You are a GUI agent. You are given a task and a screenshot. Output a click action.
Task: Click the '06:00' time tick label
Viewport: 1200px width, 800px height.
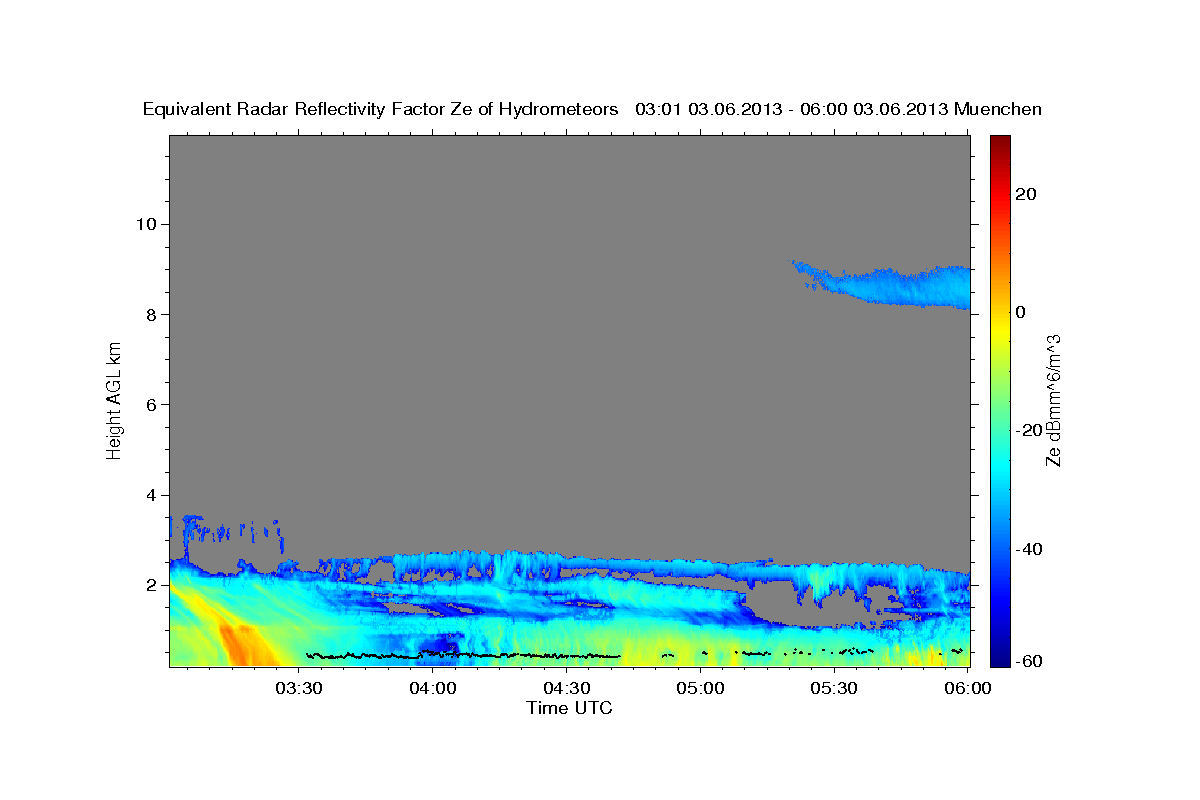[x=967, y=688]
